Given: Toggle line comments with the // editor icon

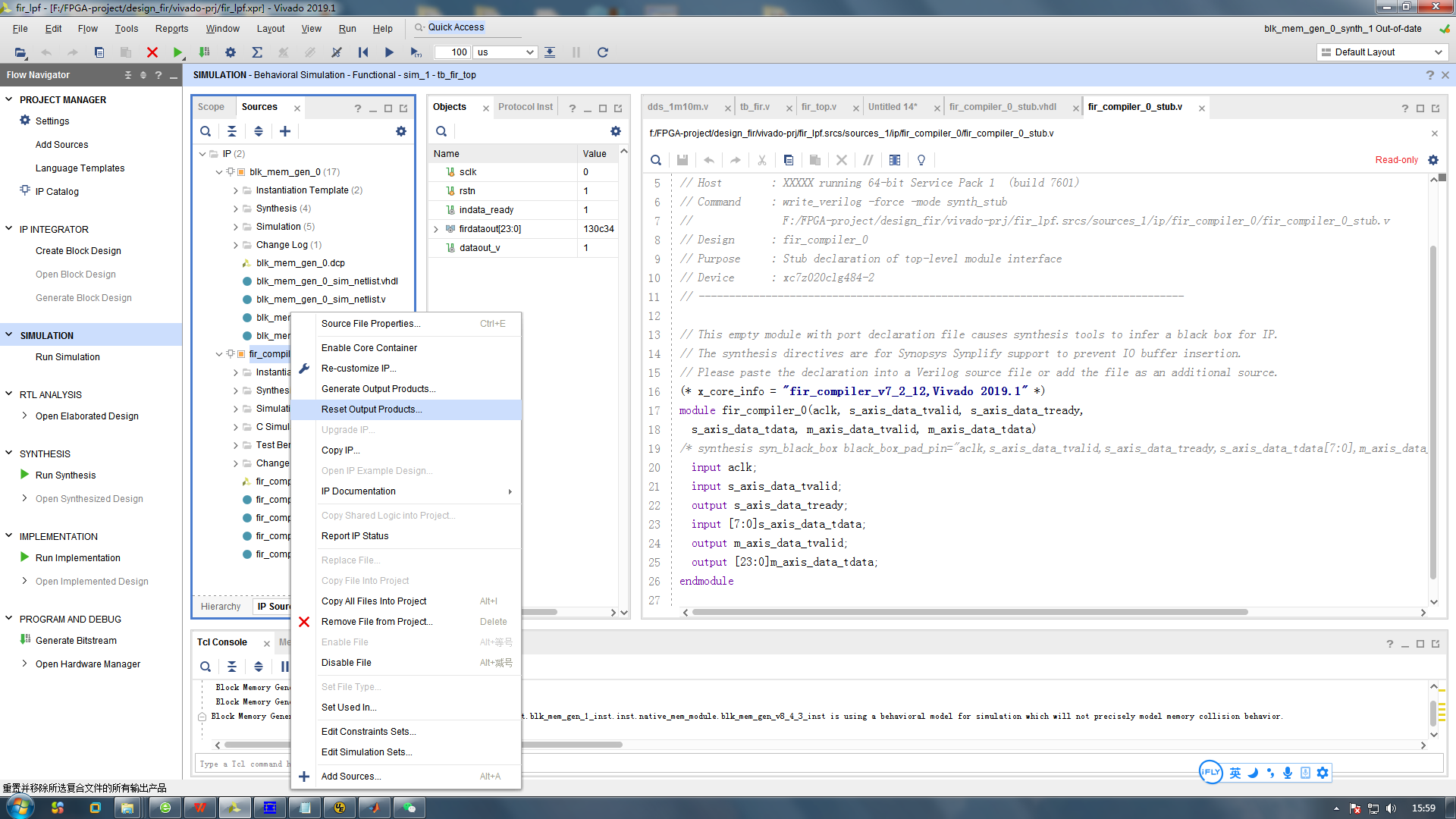Looking at the screenshot, I should point(868,160).
